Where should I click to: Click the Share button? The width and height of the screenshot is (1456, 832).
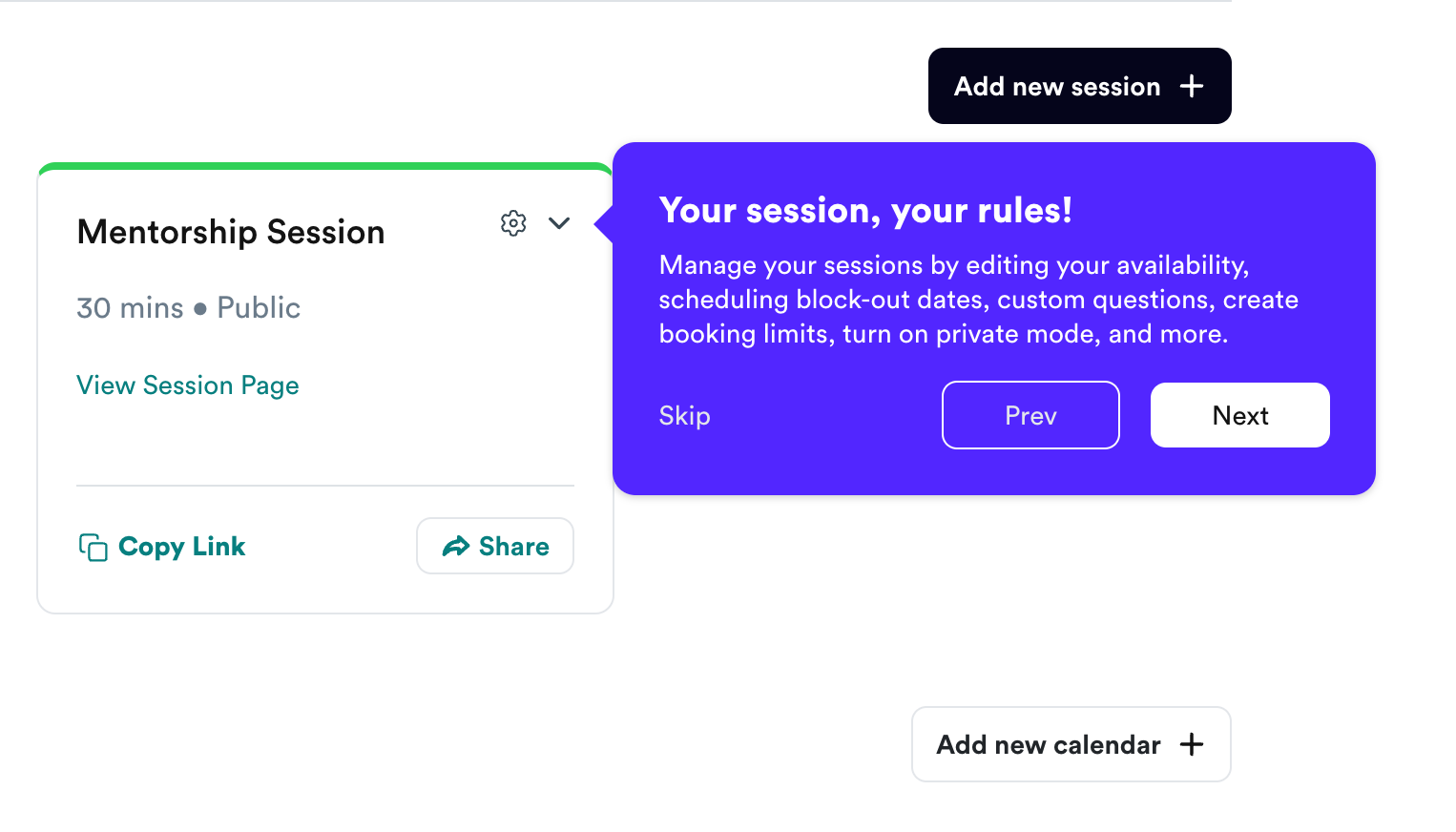pos(495,546)
